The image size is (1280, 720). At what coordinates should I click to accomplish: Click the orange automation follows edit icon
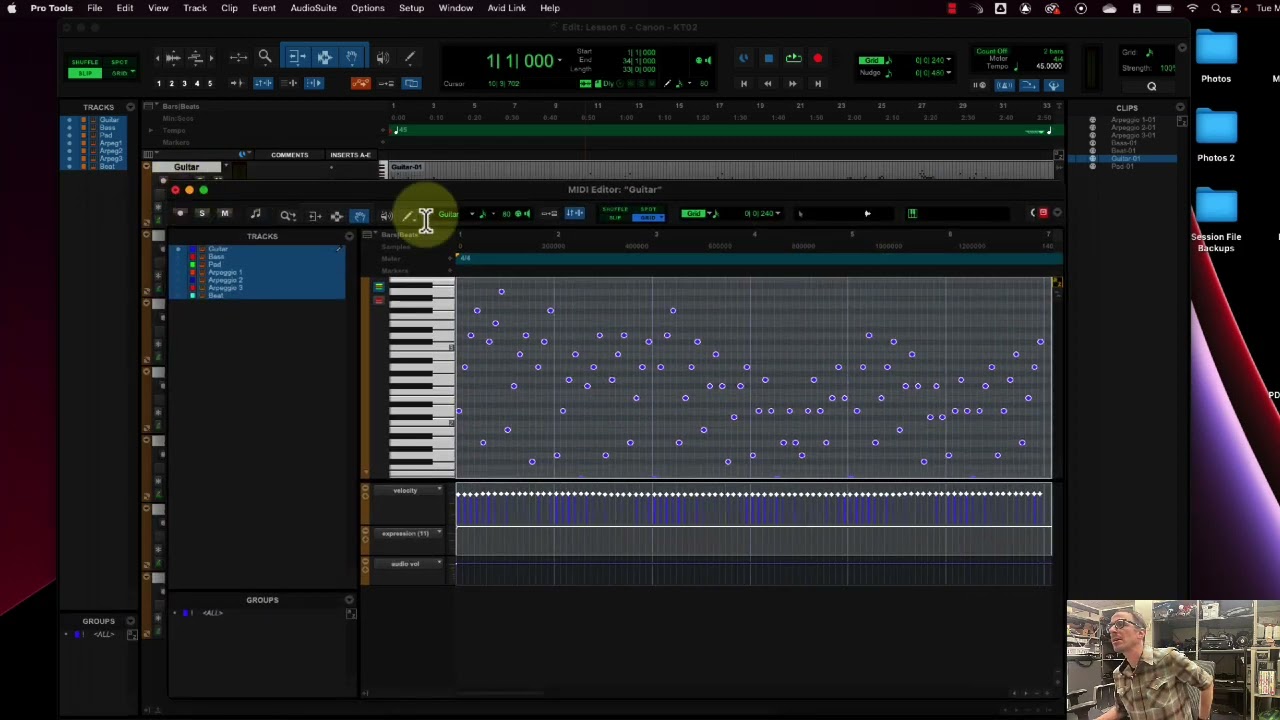360,83
